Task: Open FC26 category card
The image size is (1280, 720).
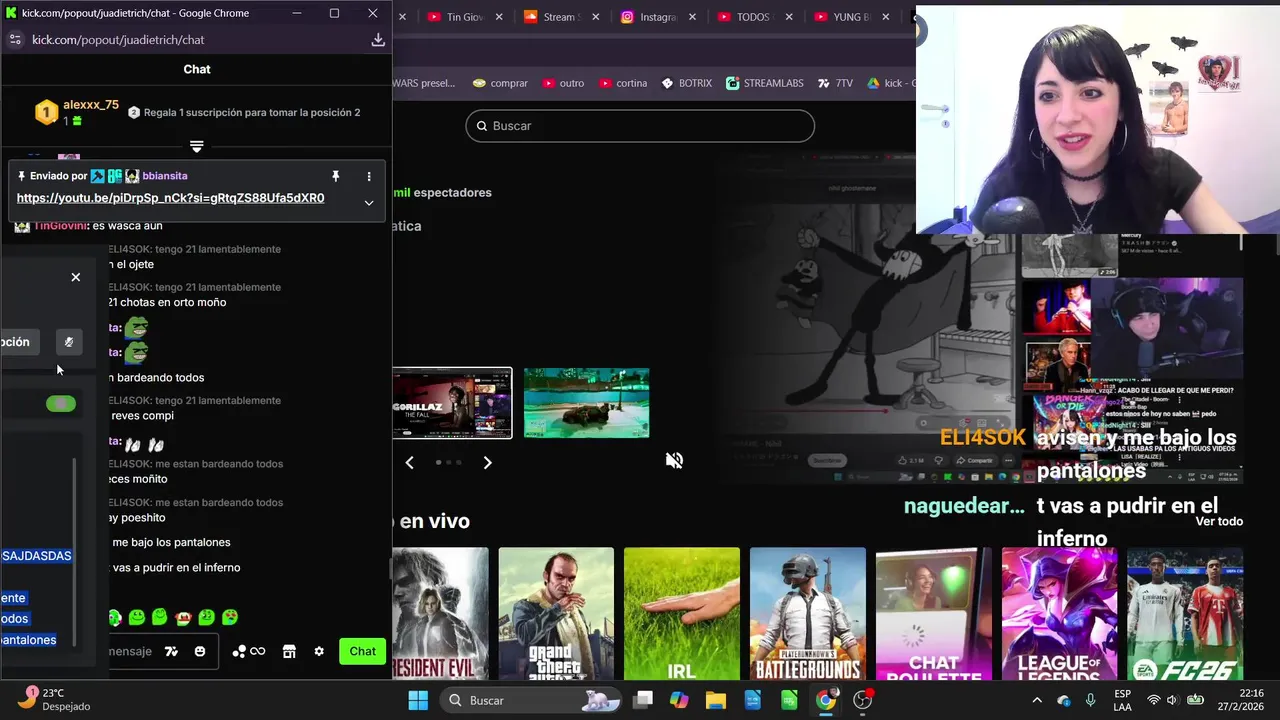Action: (1185, 613)
